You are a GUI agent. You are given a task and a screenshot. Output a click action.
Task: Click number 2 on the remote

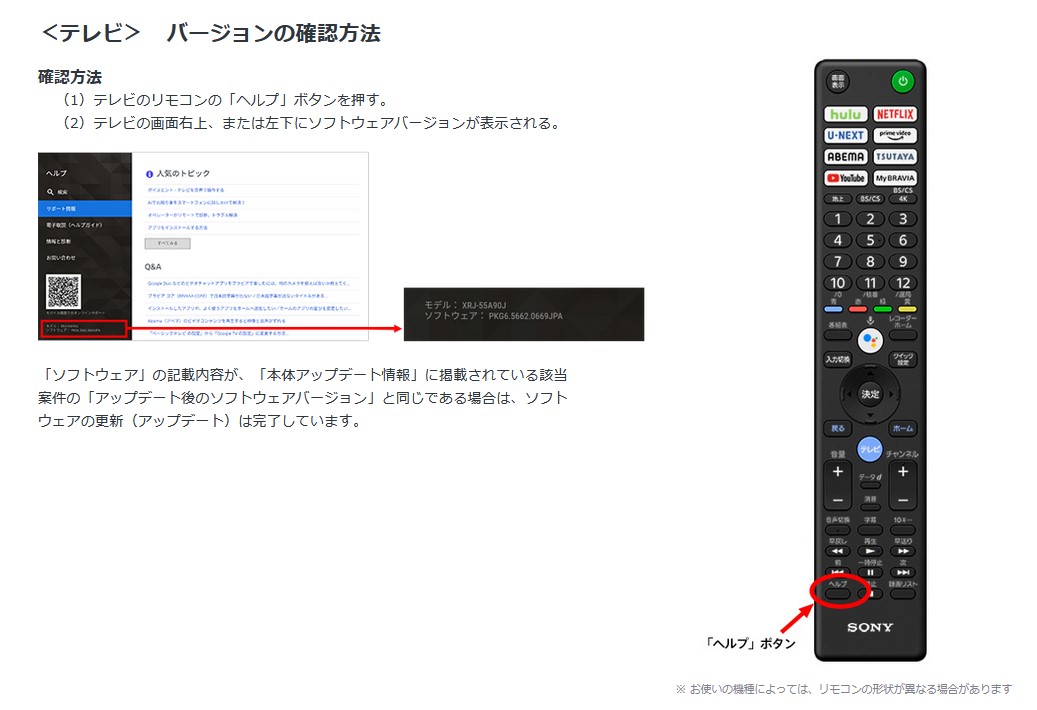870,219
